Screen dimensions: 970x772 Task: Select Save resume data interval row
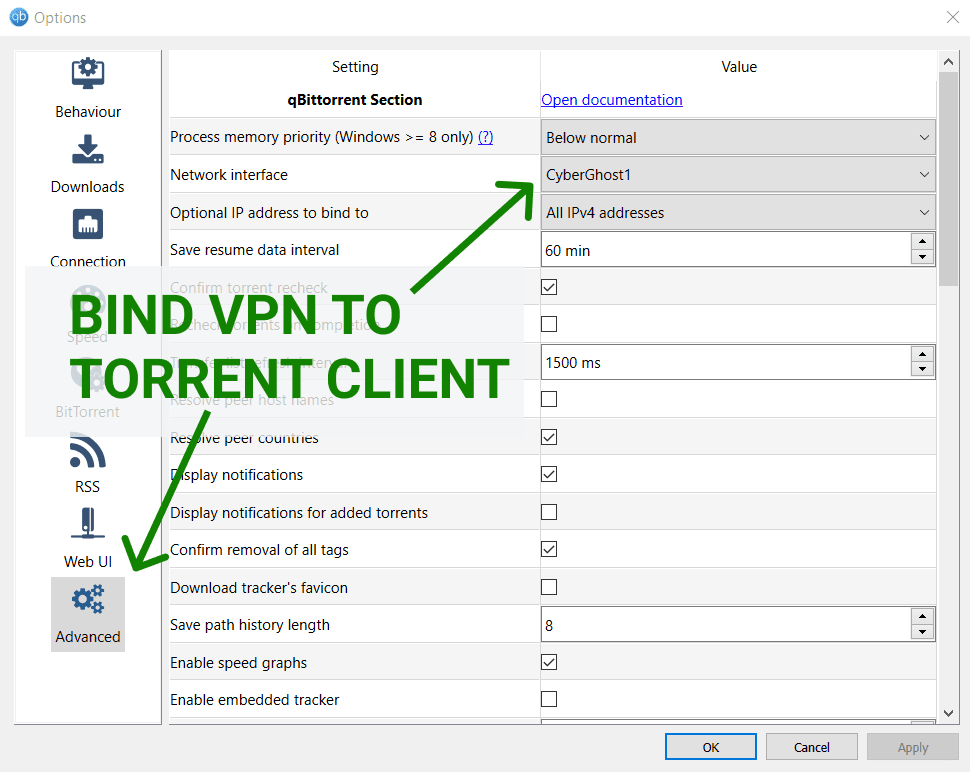click(x=354, y=250)
